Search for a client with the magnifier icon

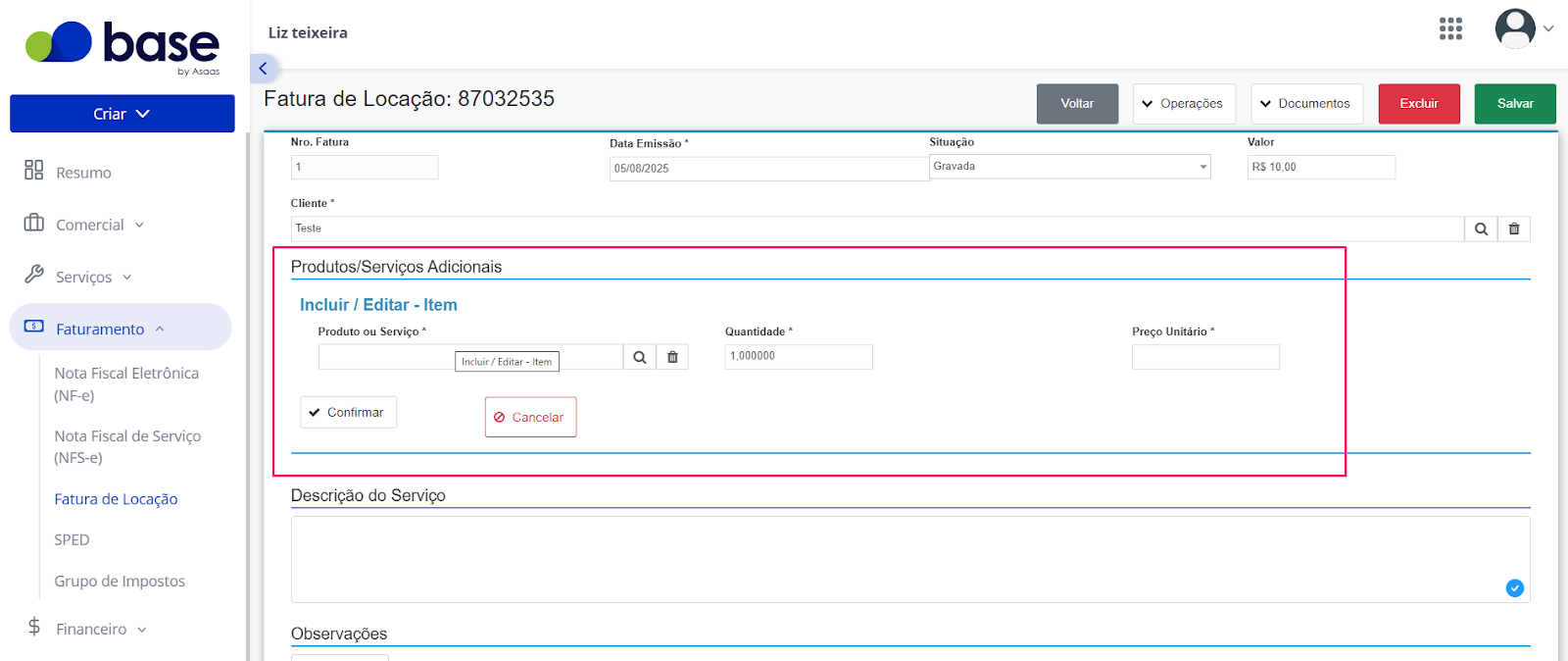[x=1481, y=229]
